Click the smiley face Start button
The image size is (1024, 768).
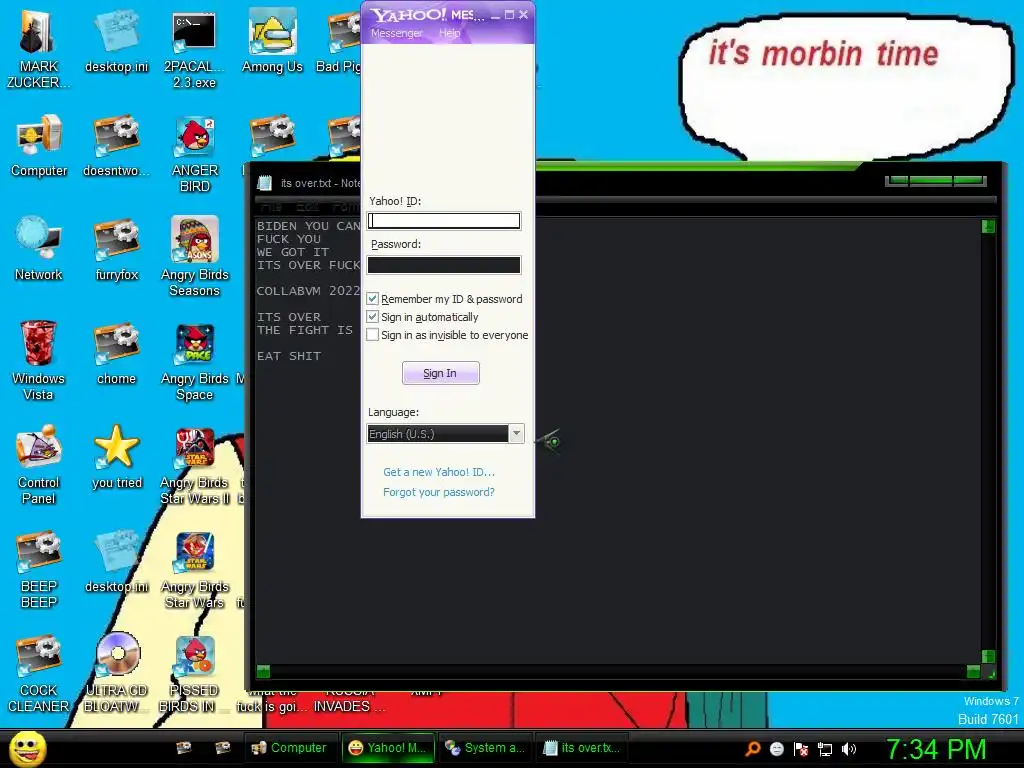coord(28,749)
